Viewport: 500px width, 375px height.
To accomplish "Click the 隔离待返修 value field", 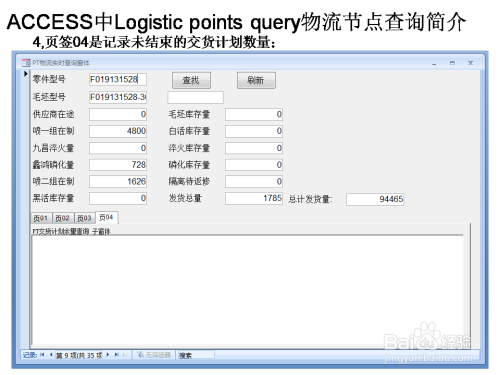I will (254, 181).
